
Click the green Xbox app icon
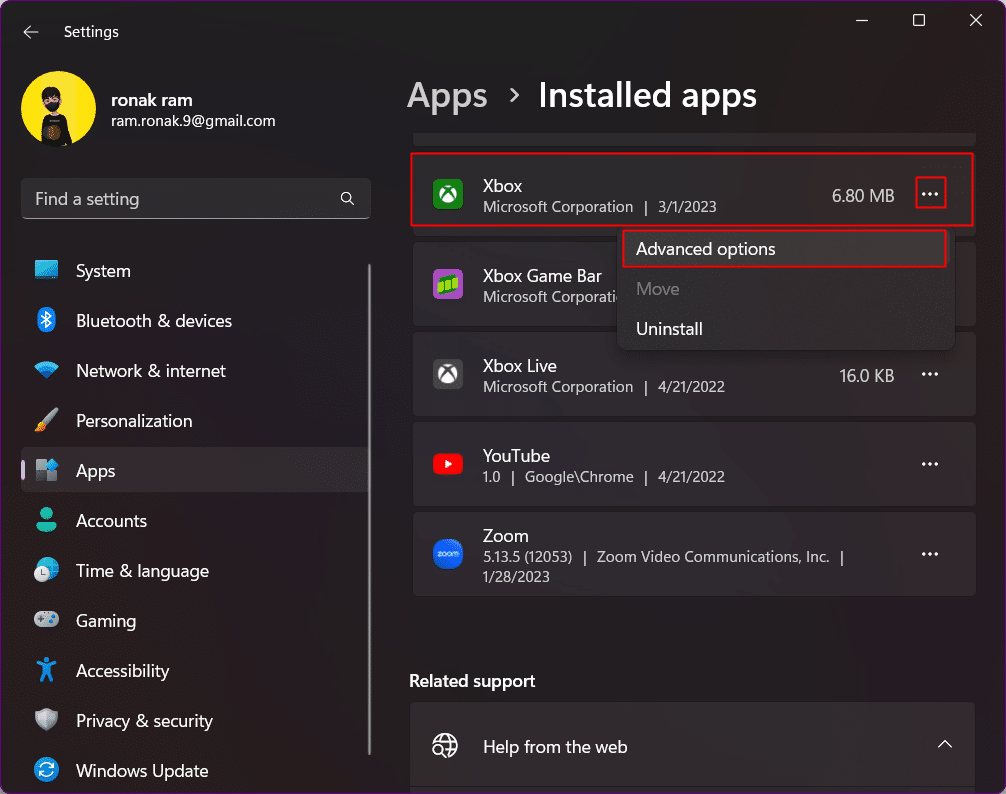(x=448, y=194)
